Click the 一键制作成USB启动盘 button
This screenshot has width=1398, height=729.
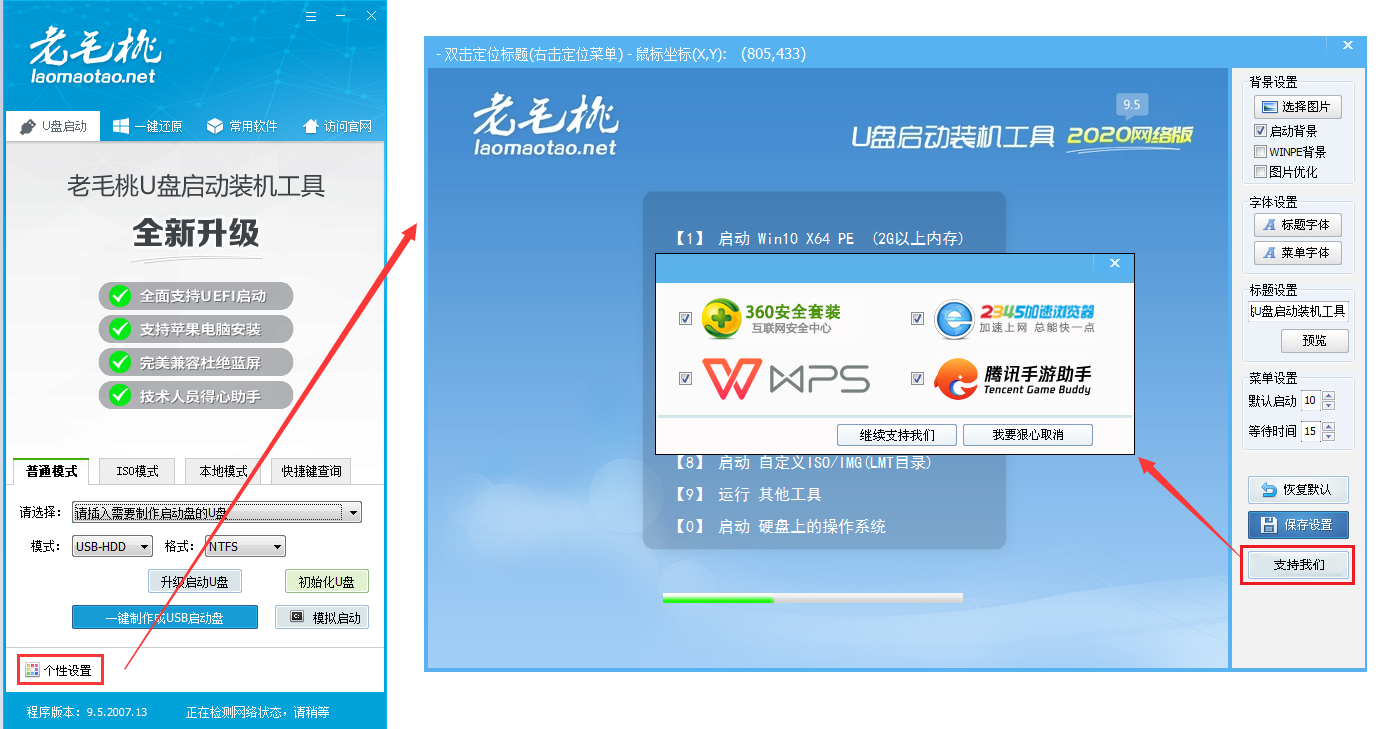coord(164,618)
